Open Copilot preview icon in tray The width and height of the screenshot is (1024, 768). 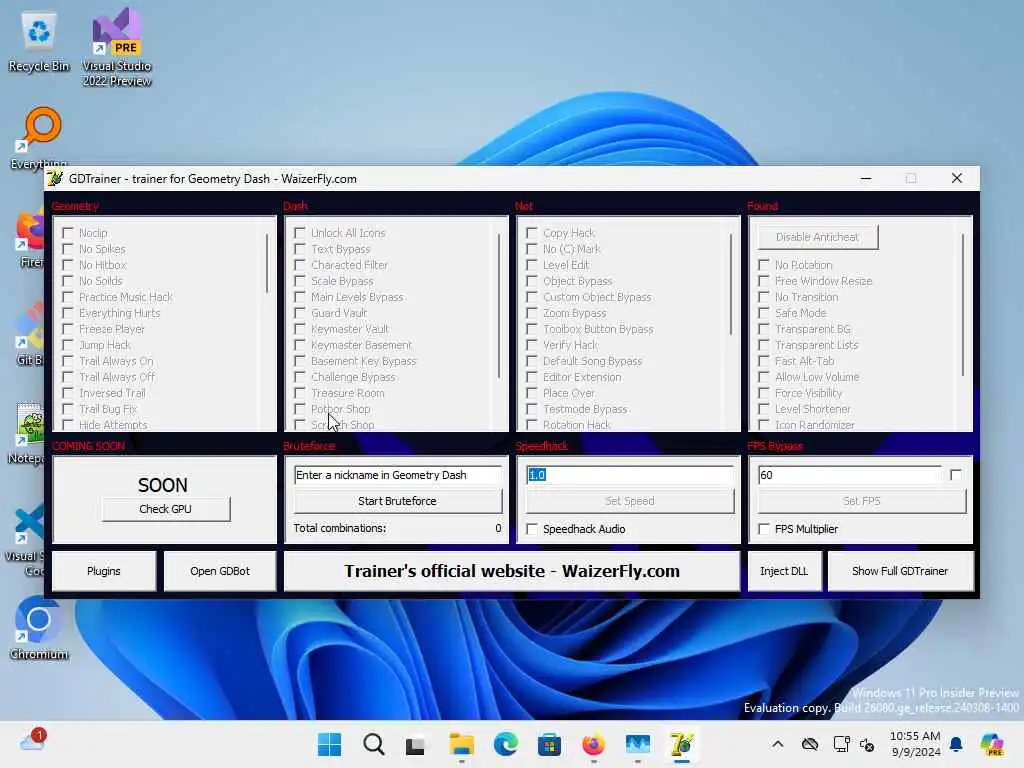(x=992, y=744)
